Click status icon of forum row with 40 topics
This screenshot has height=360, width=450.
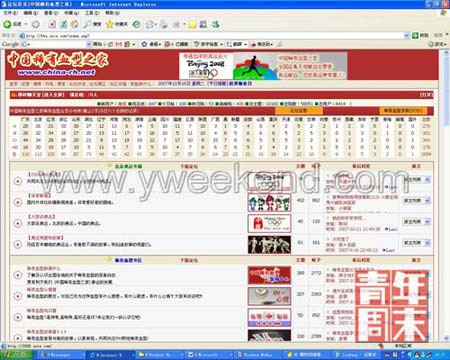coord(18,223)
